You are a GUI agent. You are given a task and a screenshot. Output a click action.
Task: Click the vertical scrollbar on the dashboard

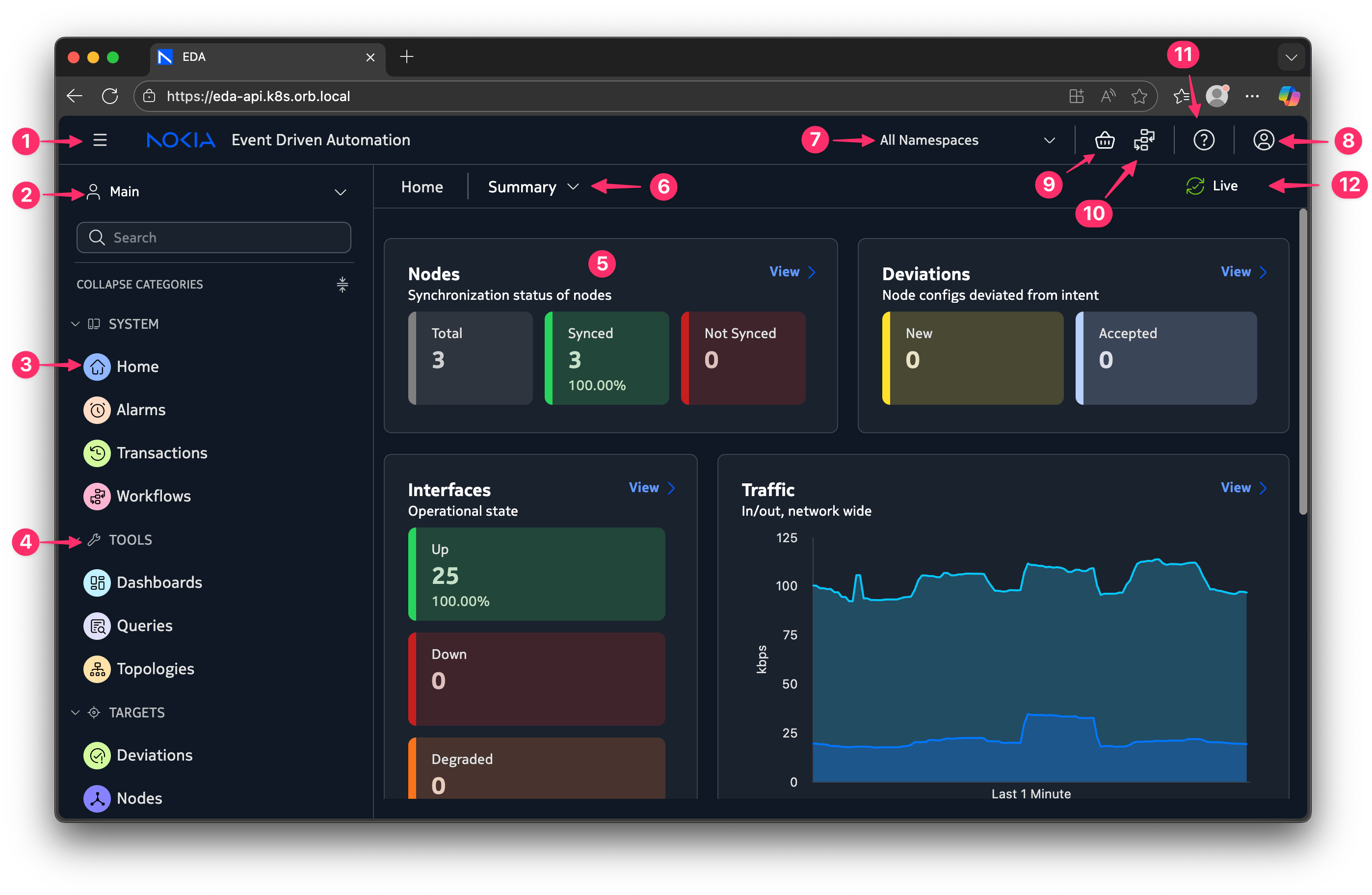1303,362
